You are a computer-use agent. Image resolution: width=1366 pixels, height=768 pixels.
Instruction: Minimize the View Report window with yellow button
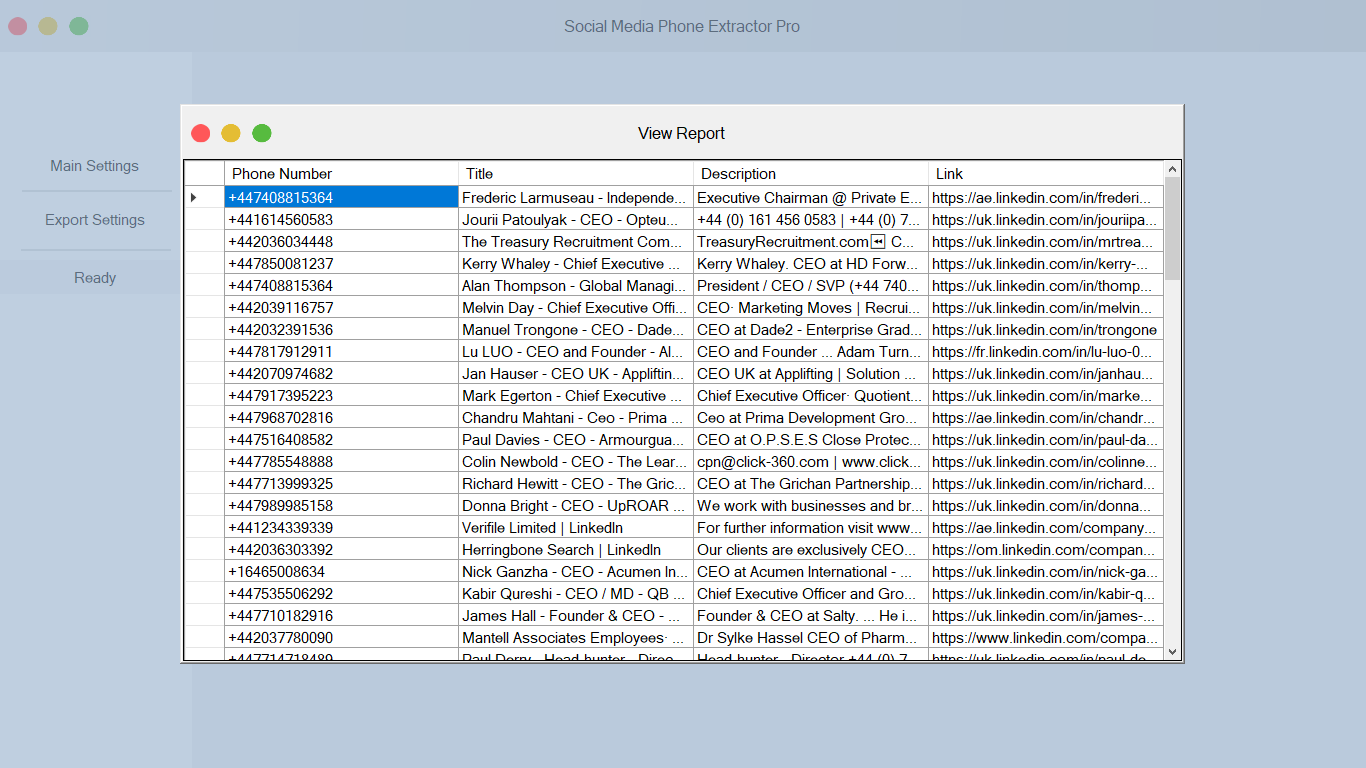(x=231, y=133)
